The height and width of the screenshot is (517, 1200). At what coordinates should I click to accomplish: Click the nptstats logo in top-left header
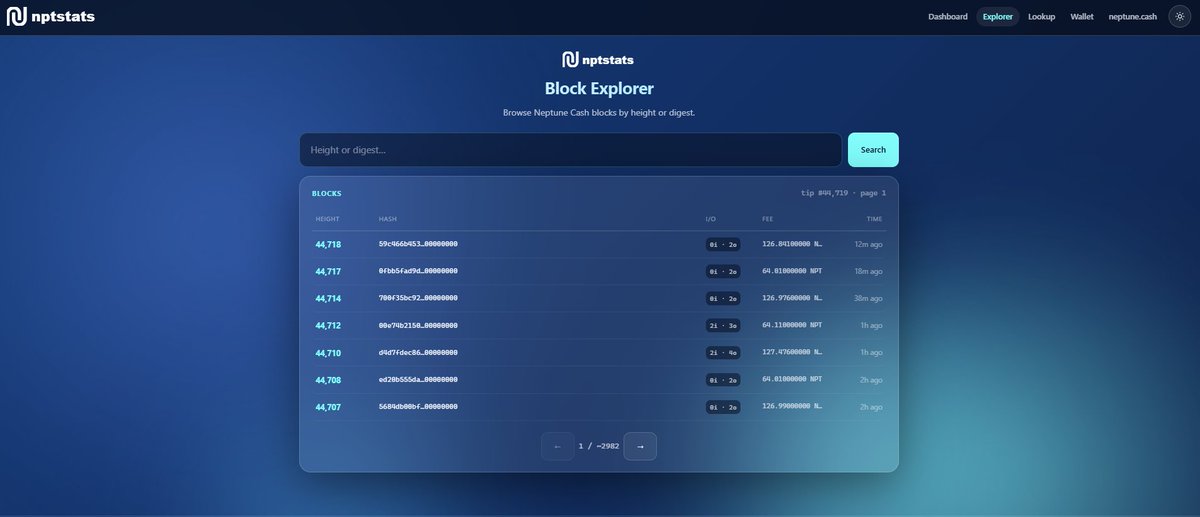pyautogui.click(x=51, y=16)
